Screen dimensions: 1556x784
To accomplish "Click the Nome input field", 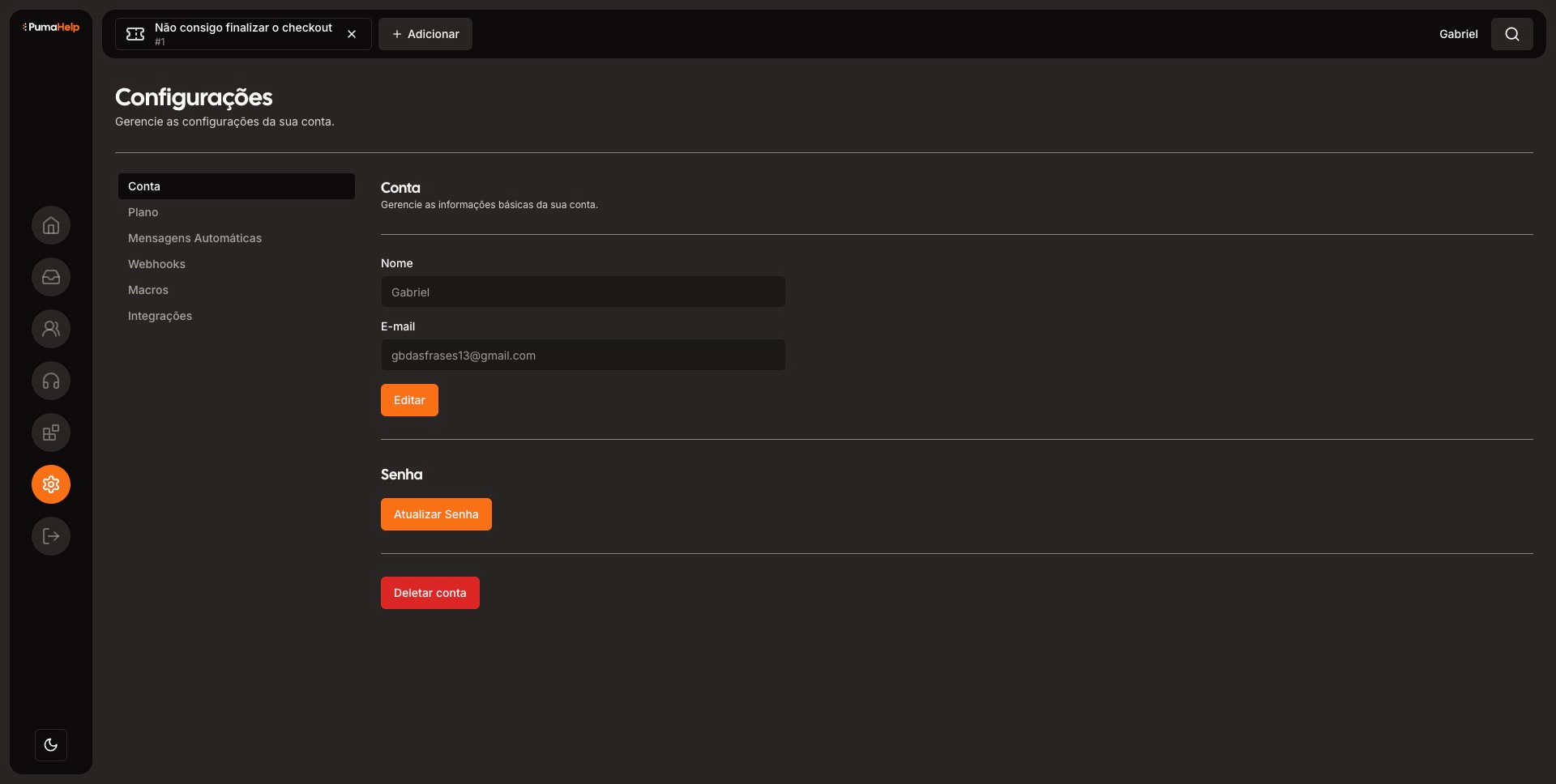I will click(x=583, y=292).
